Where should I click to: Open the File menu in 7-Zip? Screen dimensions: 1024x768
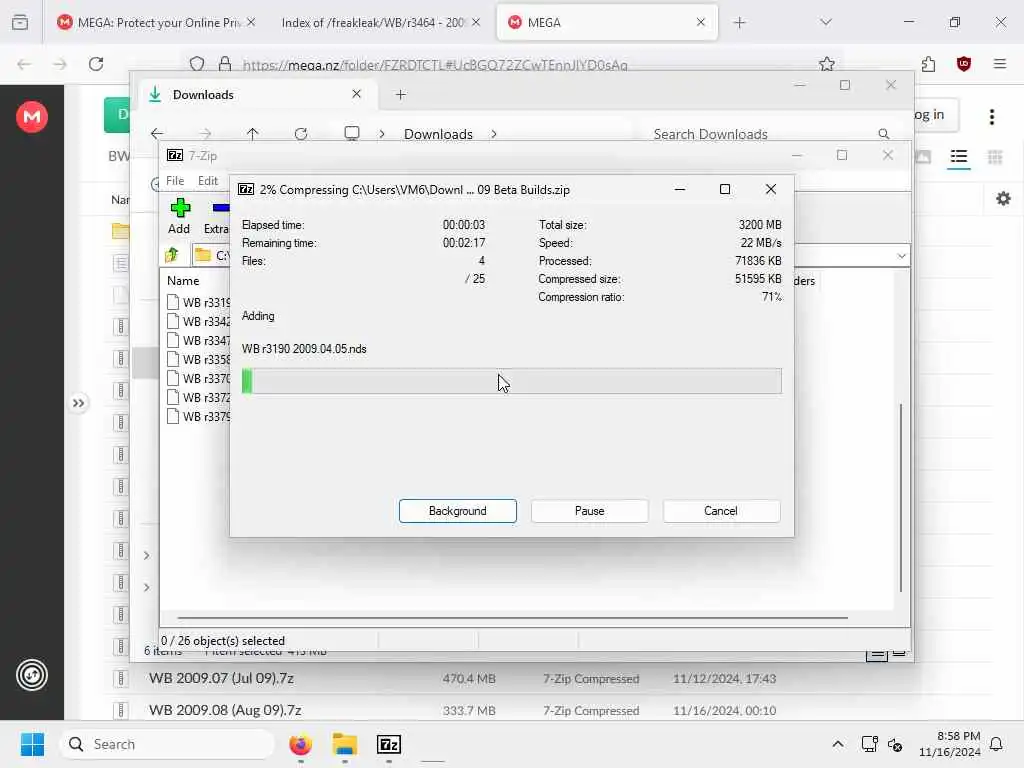[175, 181]
